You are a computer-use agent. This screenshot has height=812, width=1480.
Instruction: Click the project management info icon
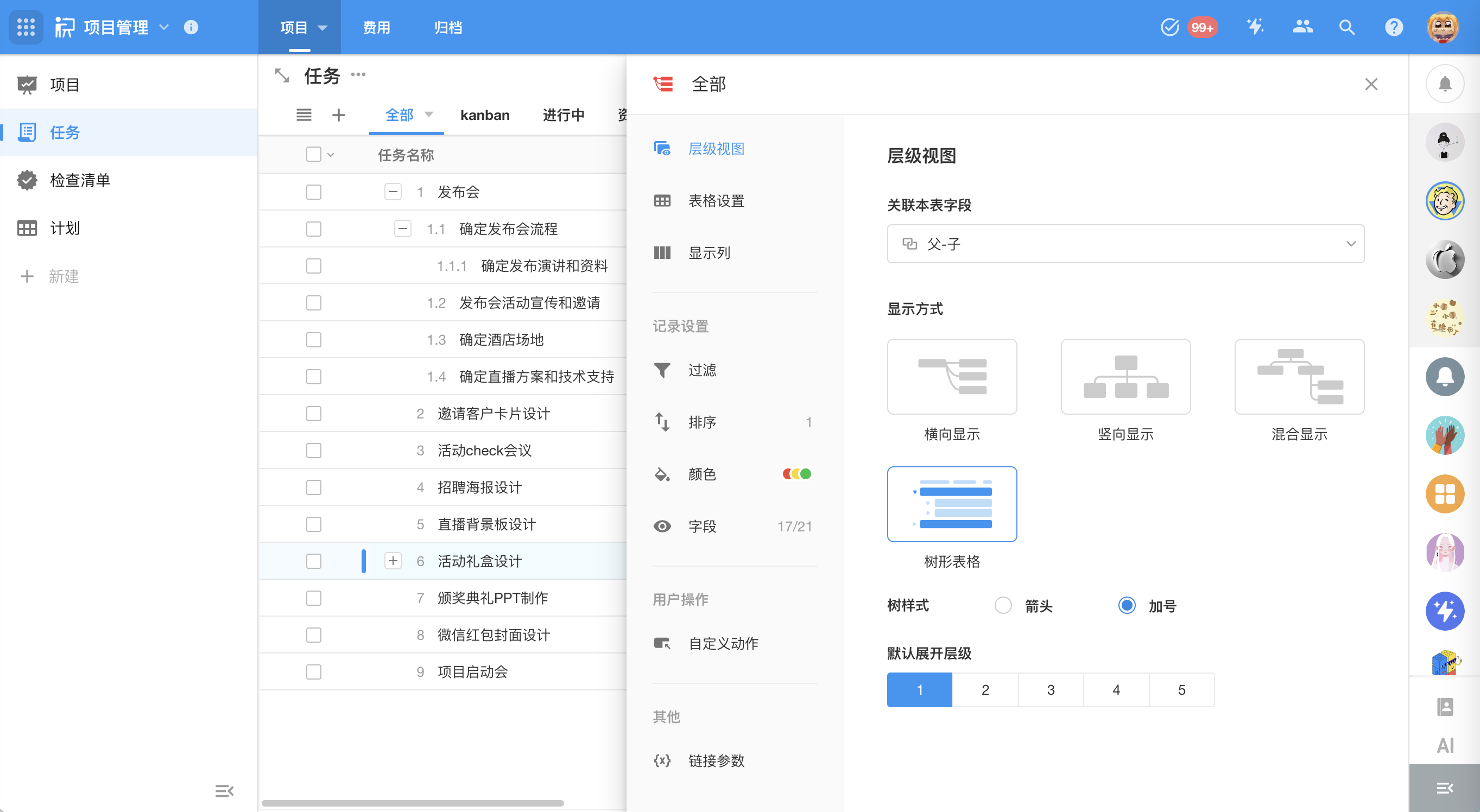coord(191,27)
